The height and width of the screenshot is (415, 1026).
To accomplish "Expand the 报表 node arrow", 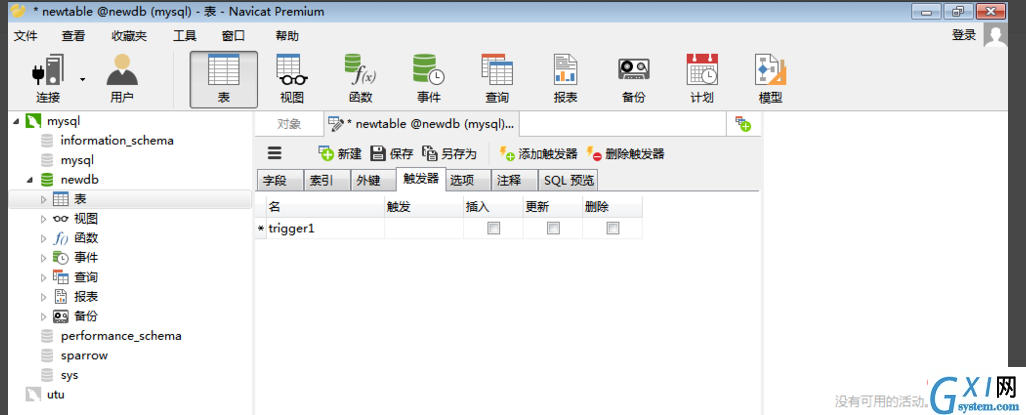I will point(44,297).
